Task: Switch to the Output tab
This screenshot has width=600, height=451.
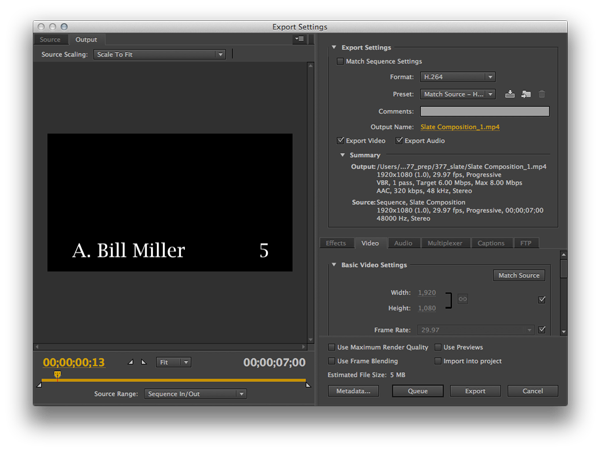Action: point(86,39)
